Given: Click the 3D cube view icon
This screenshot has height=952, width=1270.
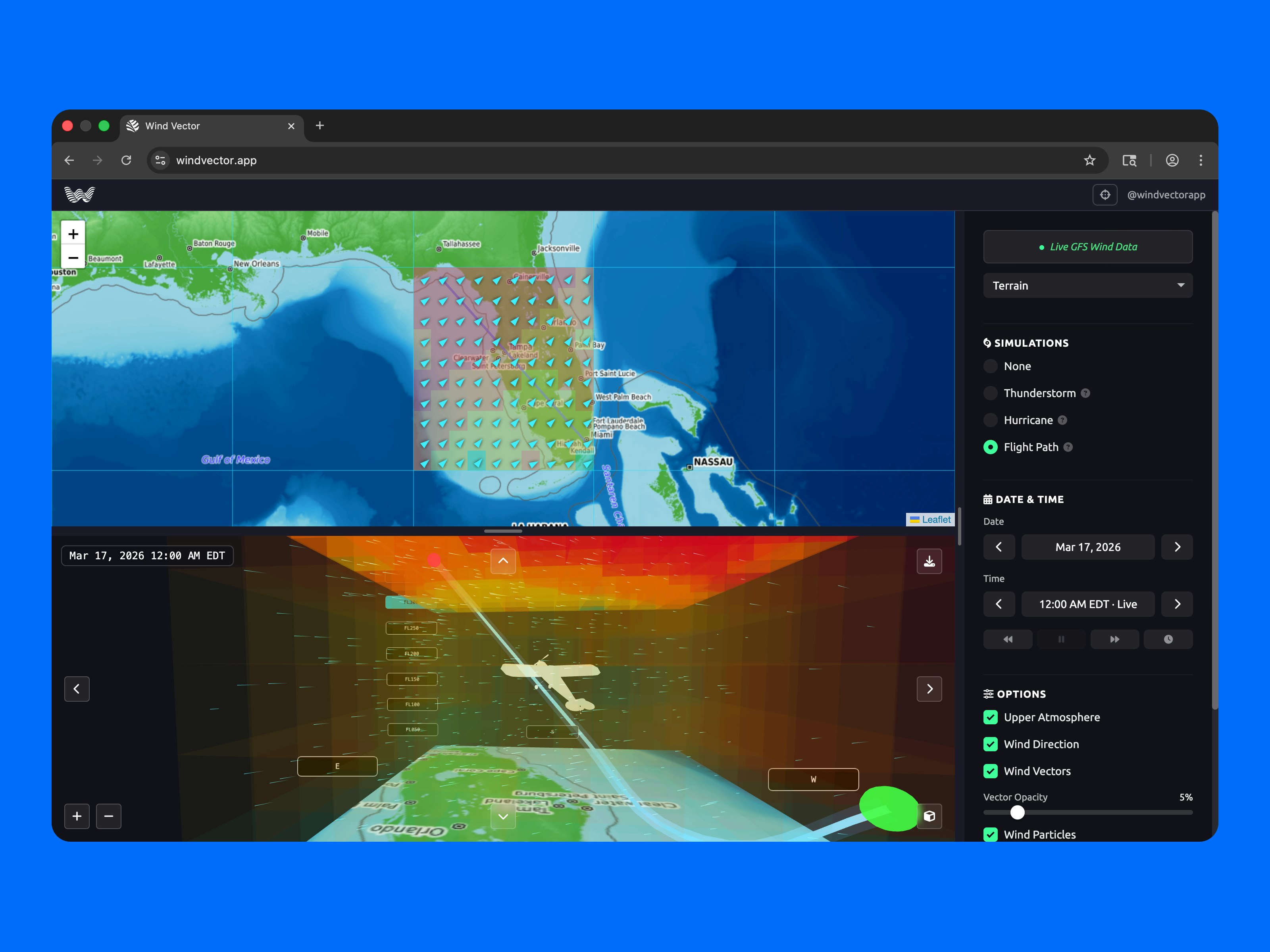Looking at the screenshot, I should [x=929, y=816].
